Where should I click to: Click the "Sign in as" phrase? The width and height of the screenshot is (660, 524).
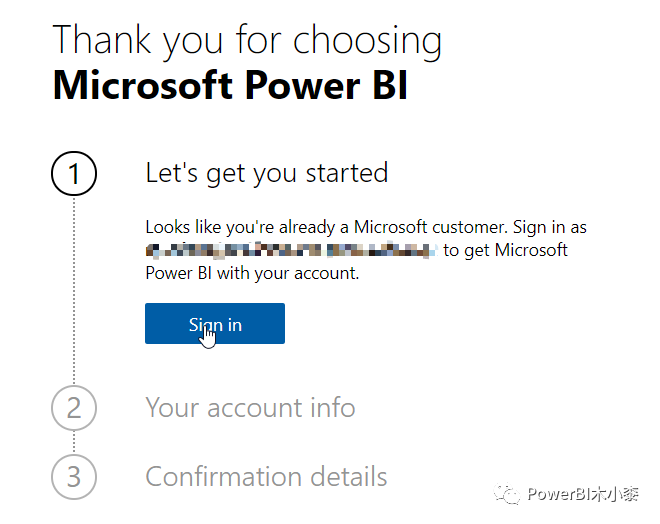click(550, 228)
